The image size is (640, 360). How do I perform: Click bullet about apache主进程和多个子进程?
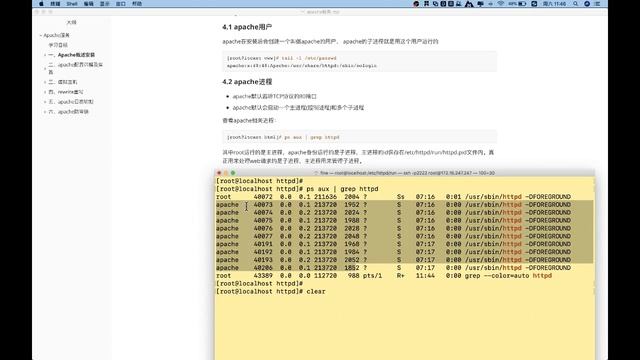pos(298,108)
